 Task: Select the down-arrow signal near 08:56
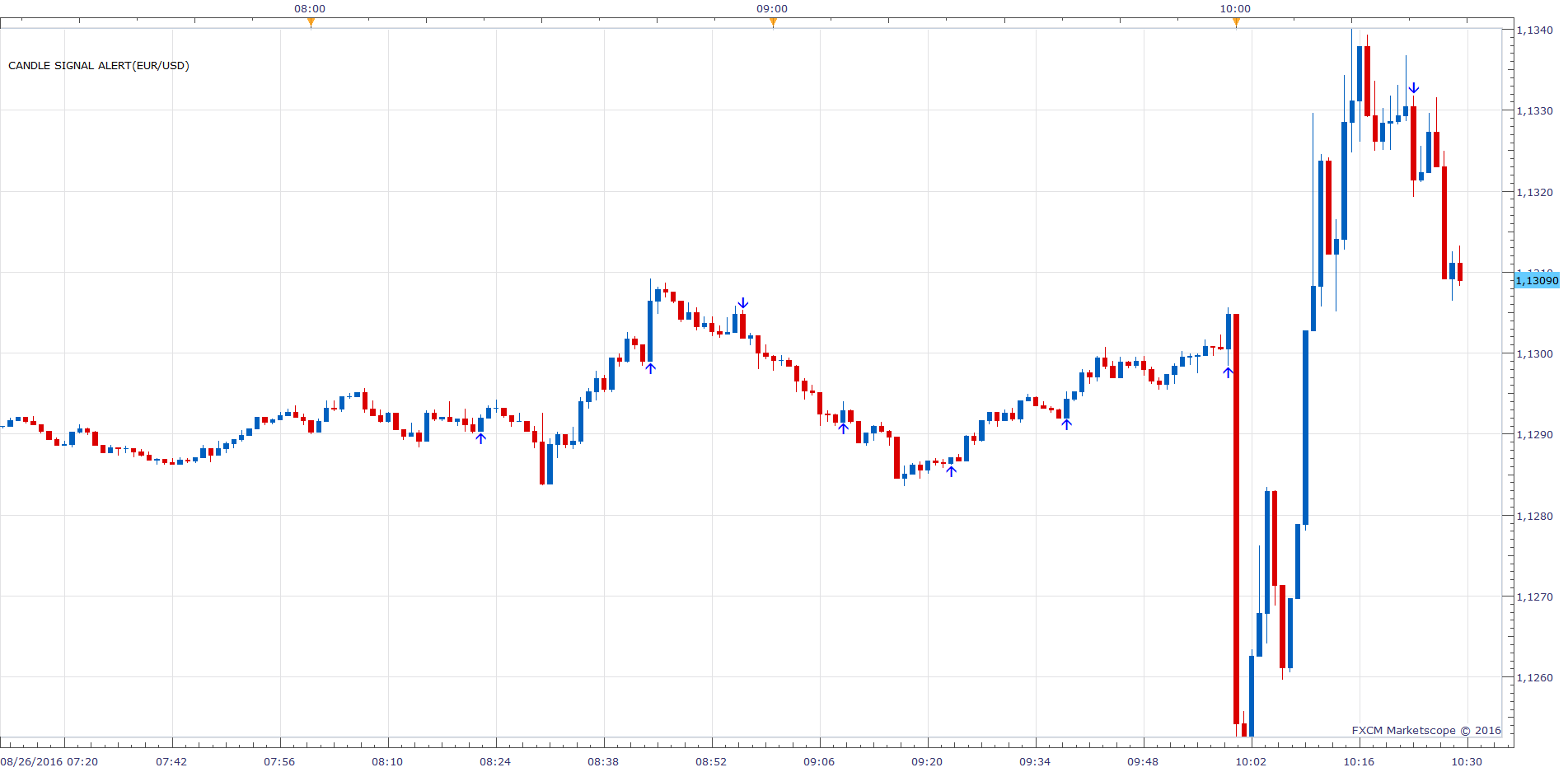(743, 303)
